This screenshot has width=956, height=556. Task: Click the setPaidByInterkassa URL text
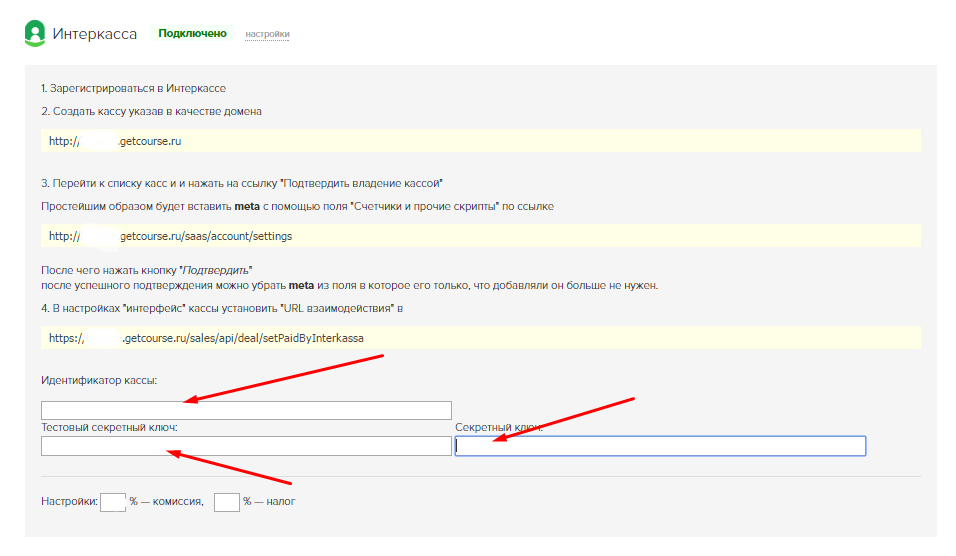pyautogui.click(x=206, y=338)
